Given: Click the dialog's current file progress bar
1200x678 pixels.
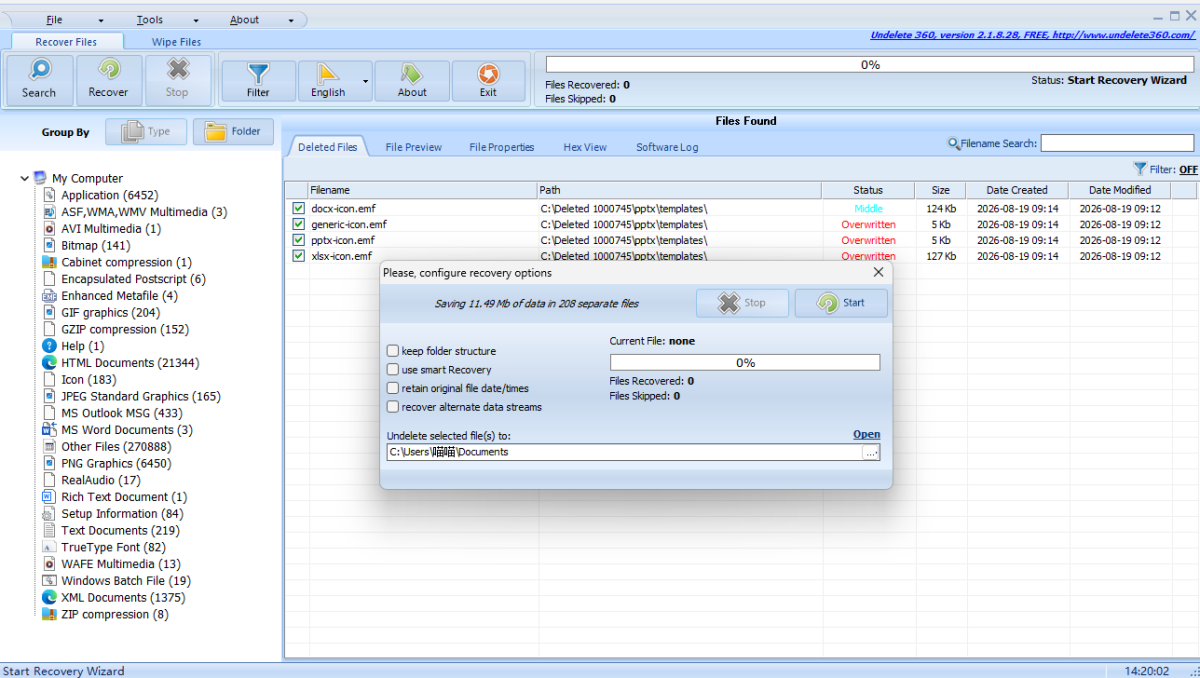Looking at the screenshot, I should pyautogui.click(x=745, y=363).
